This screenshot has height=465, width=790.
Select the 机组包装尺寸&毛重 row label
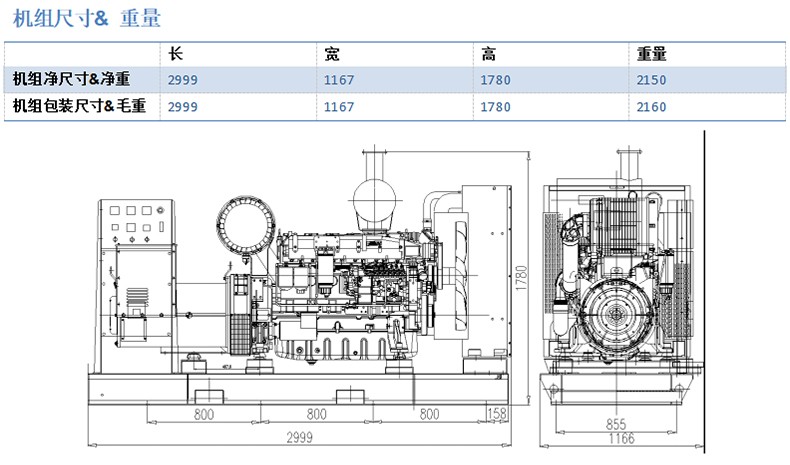point(79,106)
